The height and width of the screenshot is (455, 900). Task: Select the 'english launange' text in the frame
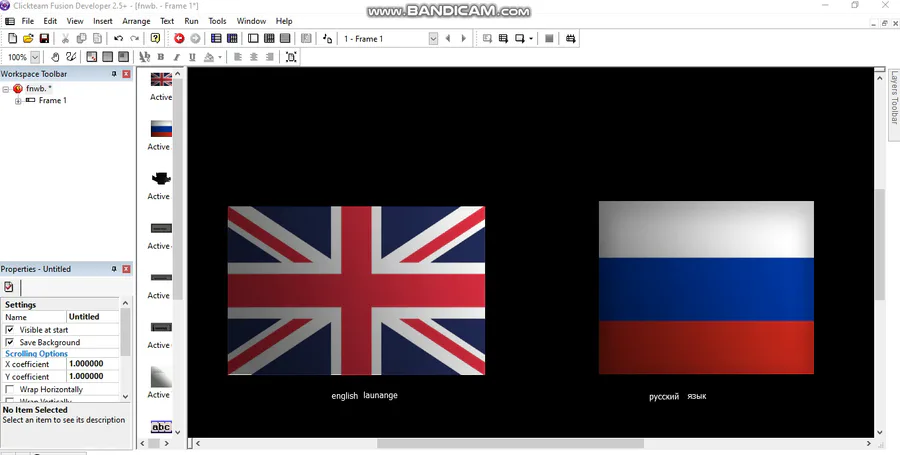pos(364,395)
